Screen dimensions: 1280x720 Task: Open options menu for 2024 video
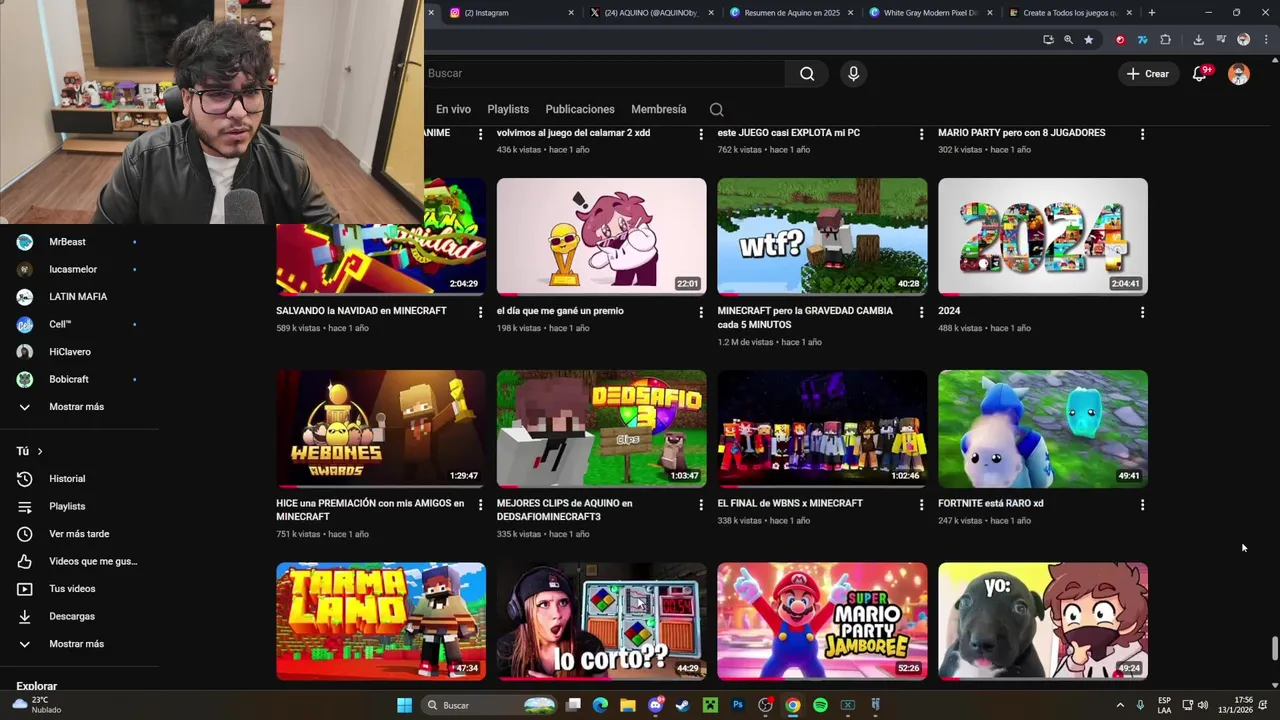[1142, 312]
